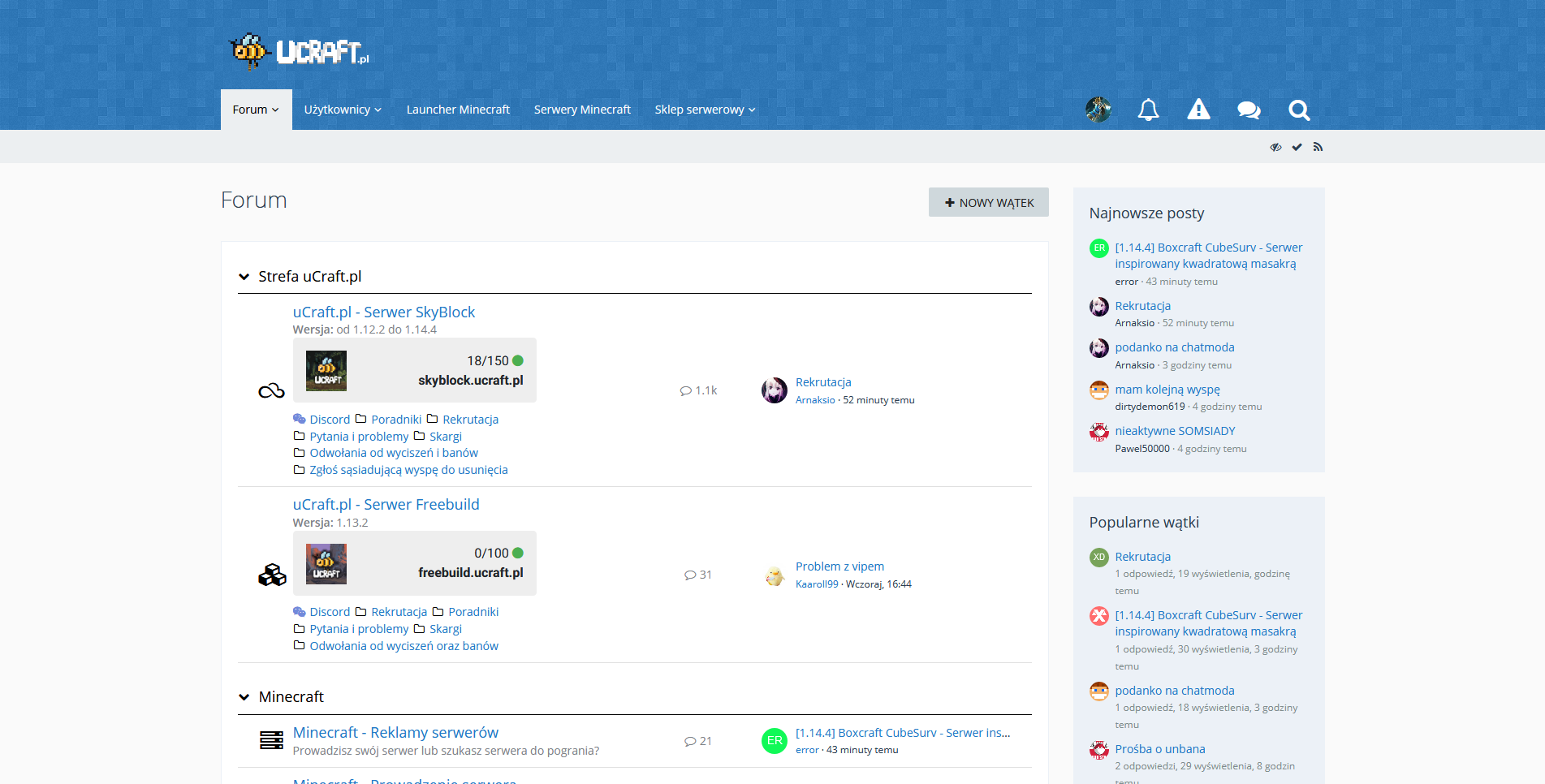This screenshot has height=784, width=1545.
Task: Click the NOWY WĄTEK button
Action: (x=988, y=203)
